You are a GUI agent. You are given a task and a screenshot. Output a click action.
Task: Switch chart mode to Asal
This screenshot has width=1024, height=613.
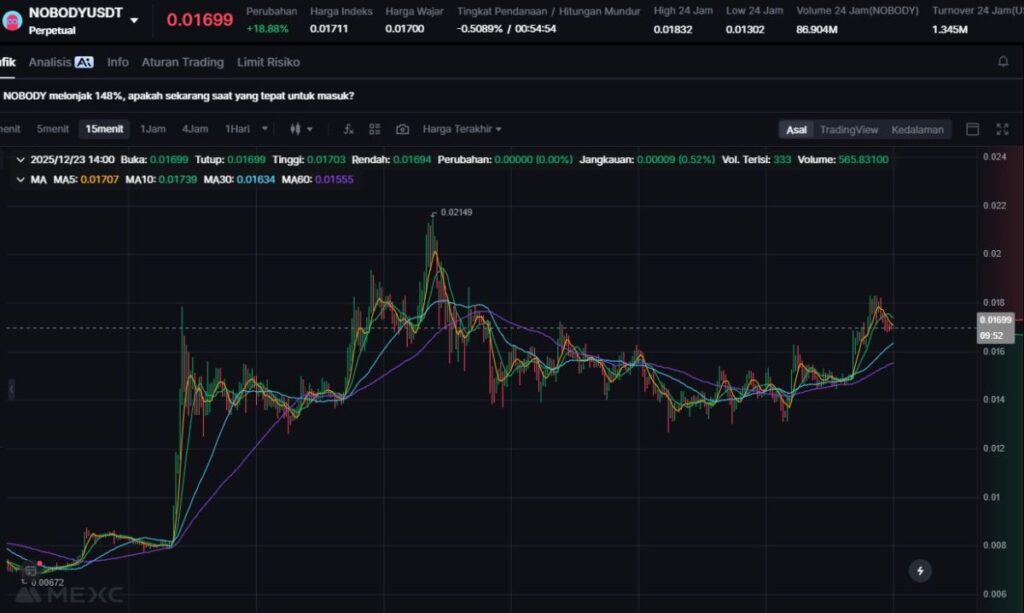coord(796,129)
